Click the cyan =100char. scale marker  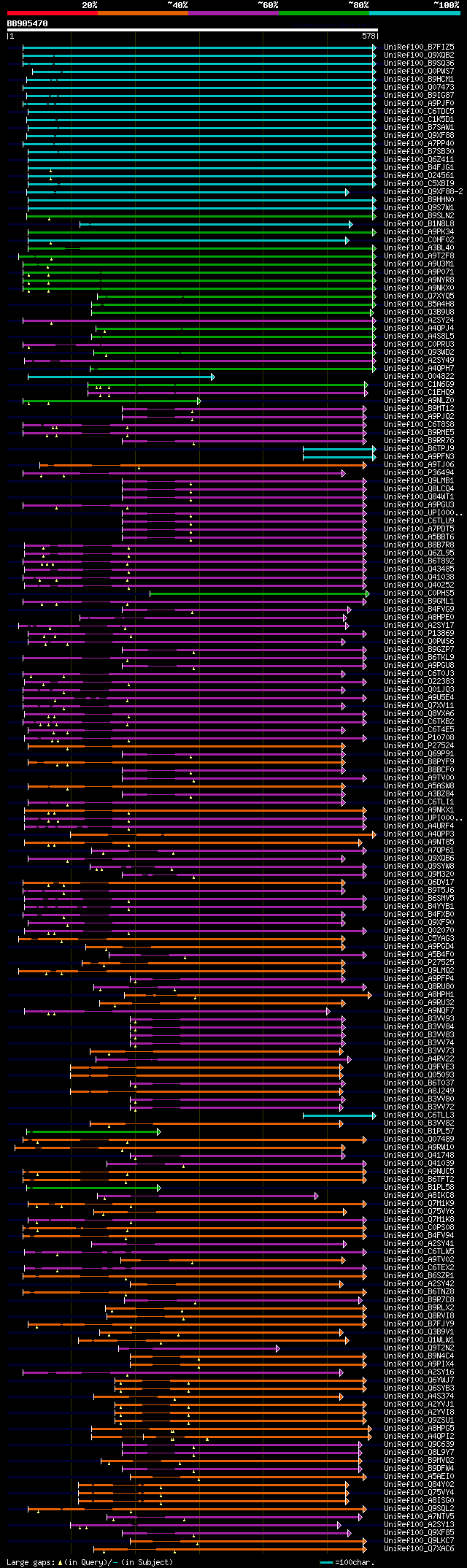tap(327, 1561)
